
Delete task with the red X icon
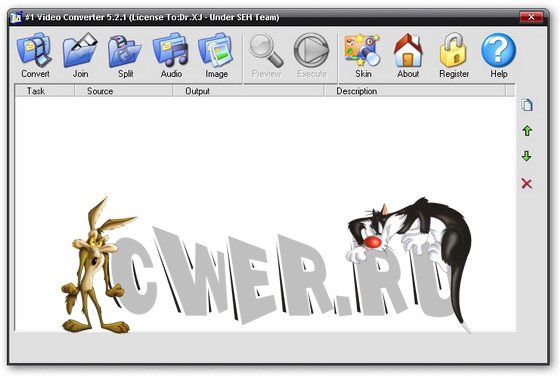[x=527, y=184]
